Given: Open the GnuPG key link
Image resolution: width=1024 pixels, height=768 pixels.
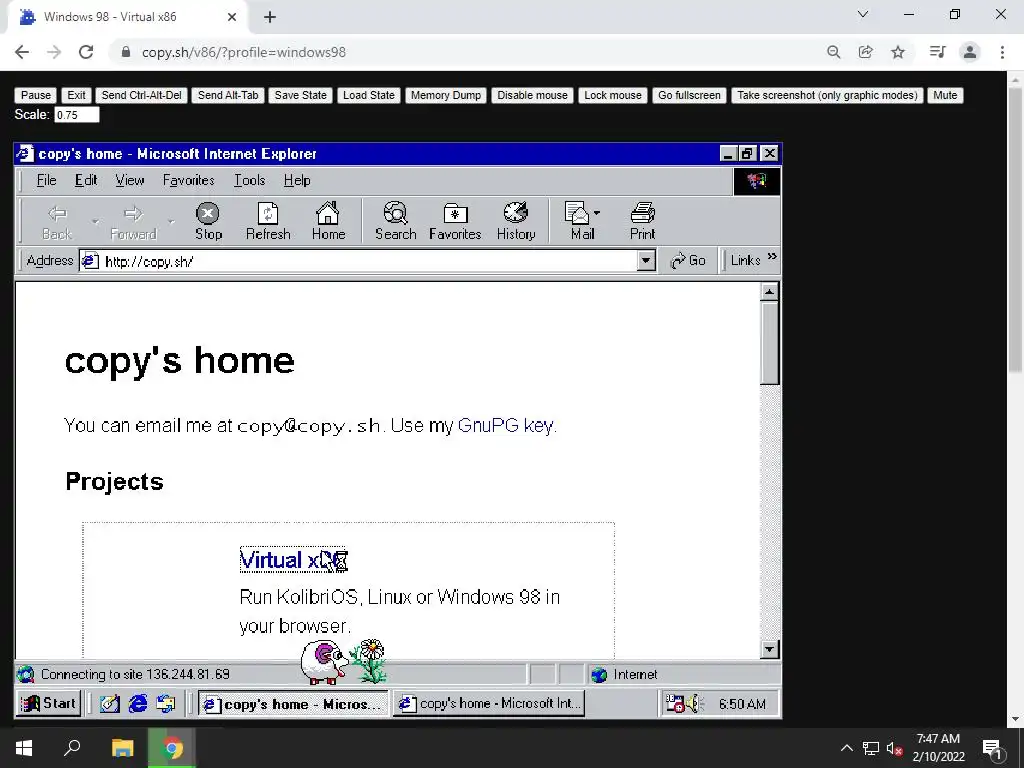Looking at the screenshot, I should (505, 425).
